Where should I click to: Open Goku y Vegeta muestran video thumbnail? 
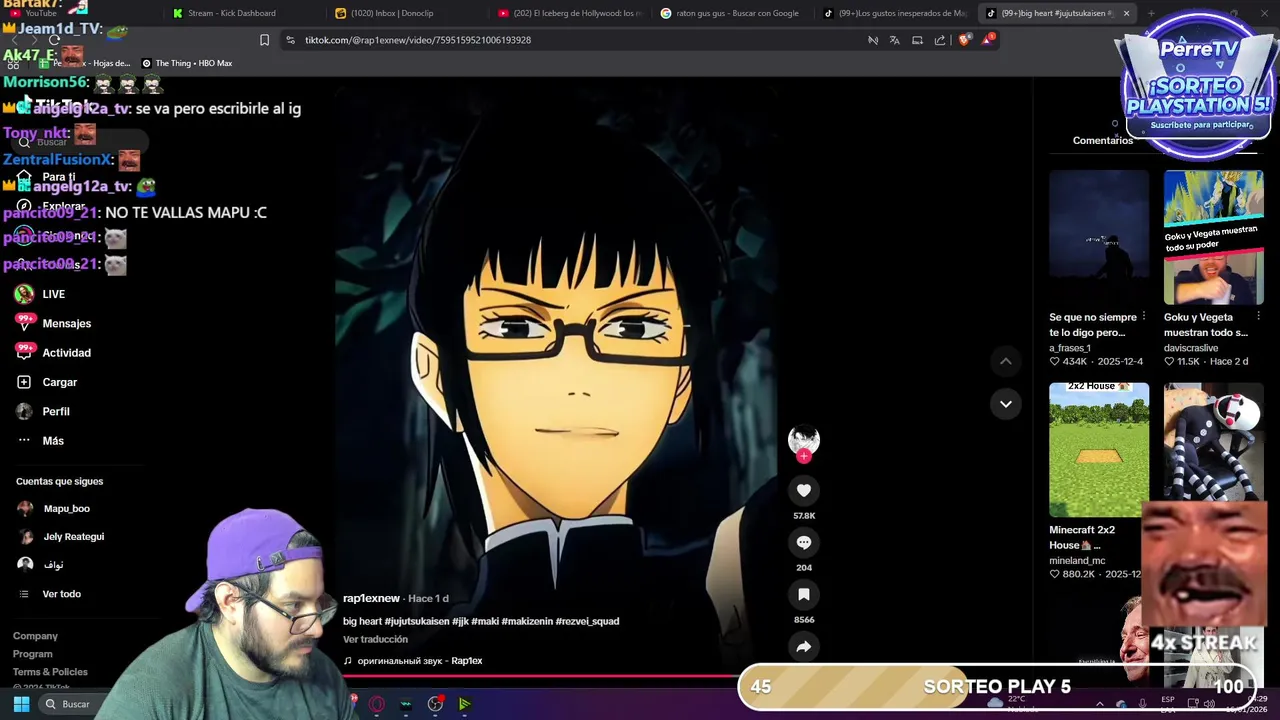click(1213, 237)
